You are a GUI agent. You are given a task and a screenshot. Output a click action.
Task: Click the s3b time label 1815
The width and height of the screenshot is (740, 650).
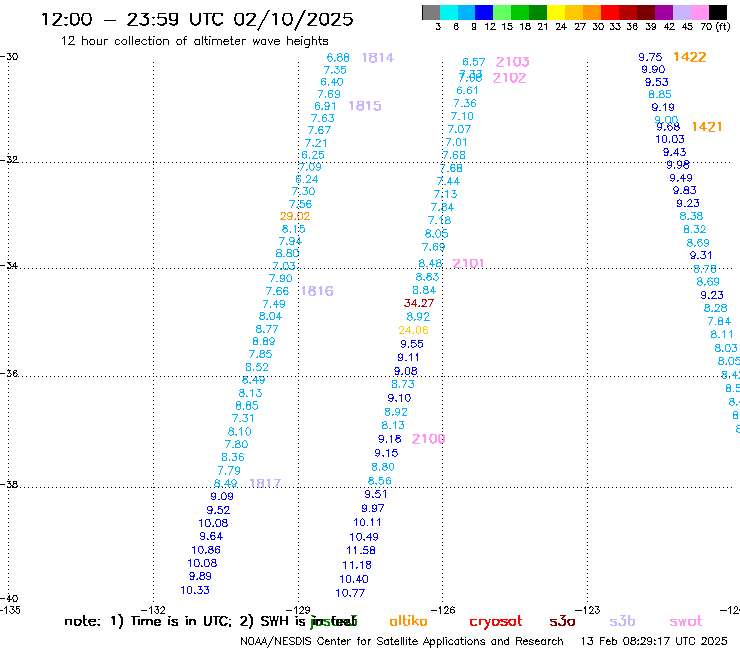click(365, 106)
